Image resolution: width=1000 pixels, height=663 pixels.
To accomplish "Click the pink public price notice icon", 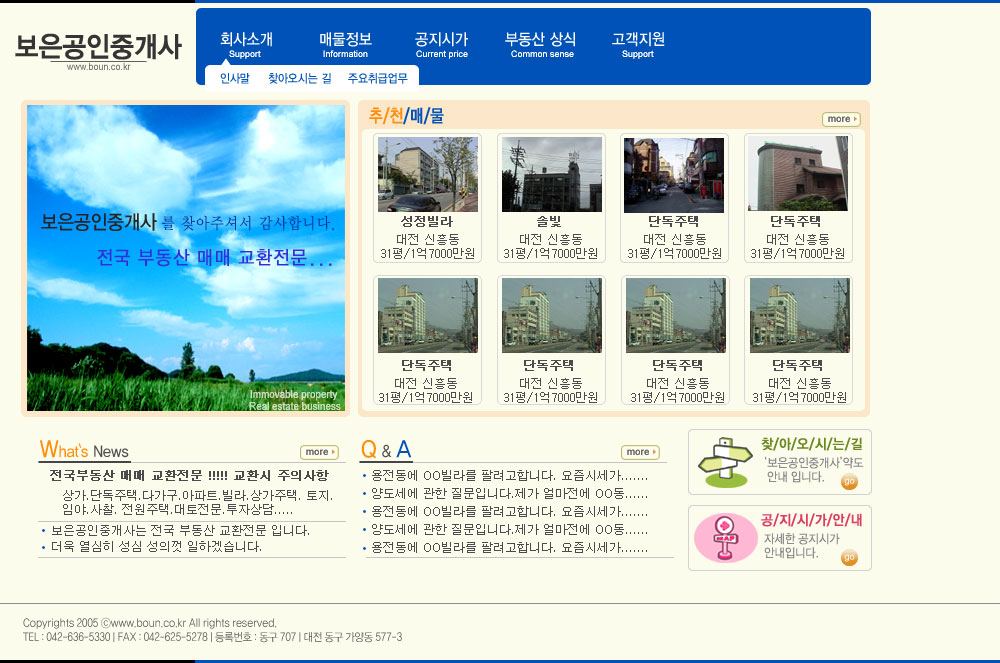I will point(725,537).
